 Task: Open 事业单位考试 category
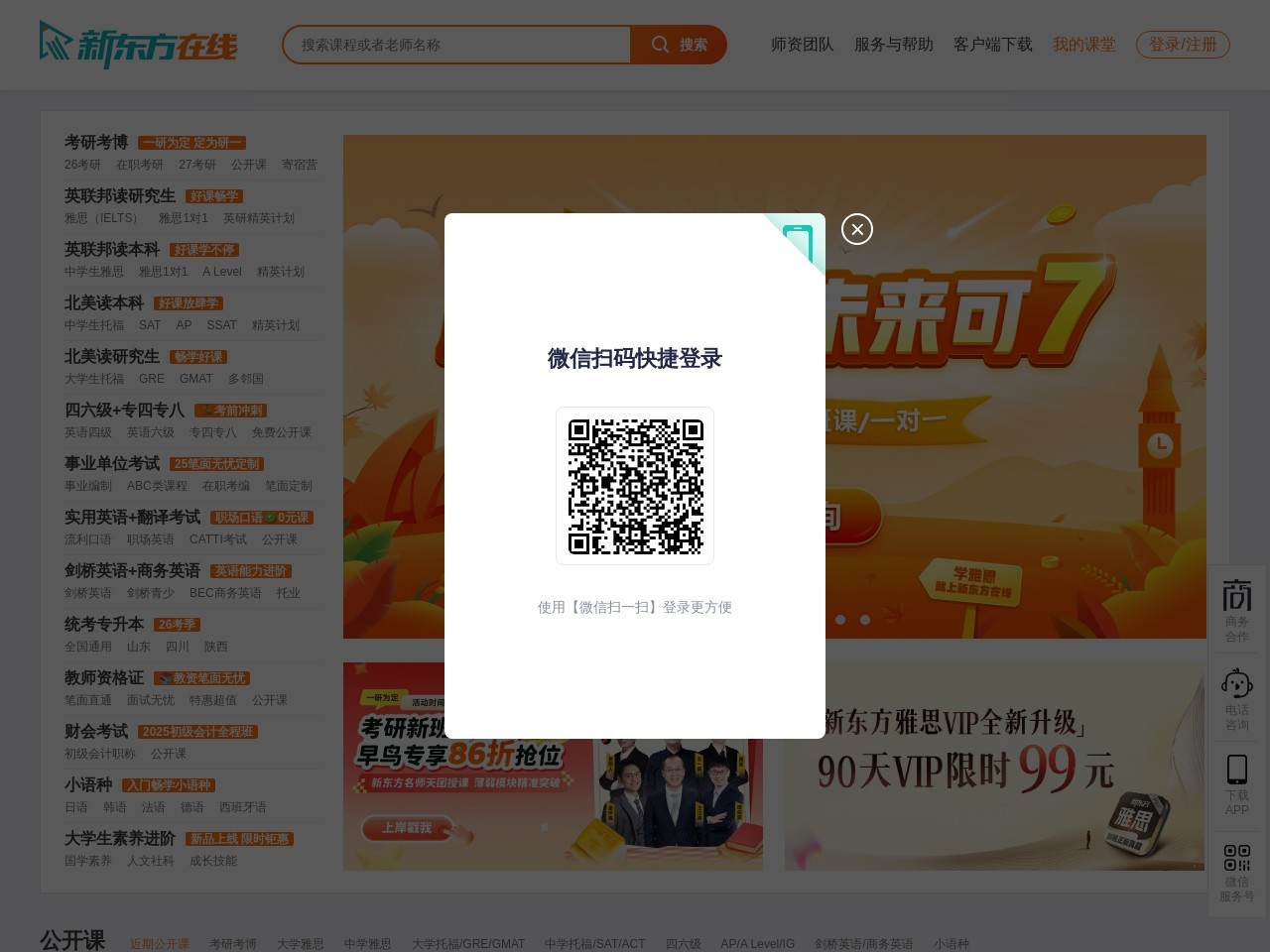click(x=112, y=463)
